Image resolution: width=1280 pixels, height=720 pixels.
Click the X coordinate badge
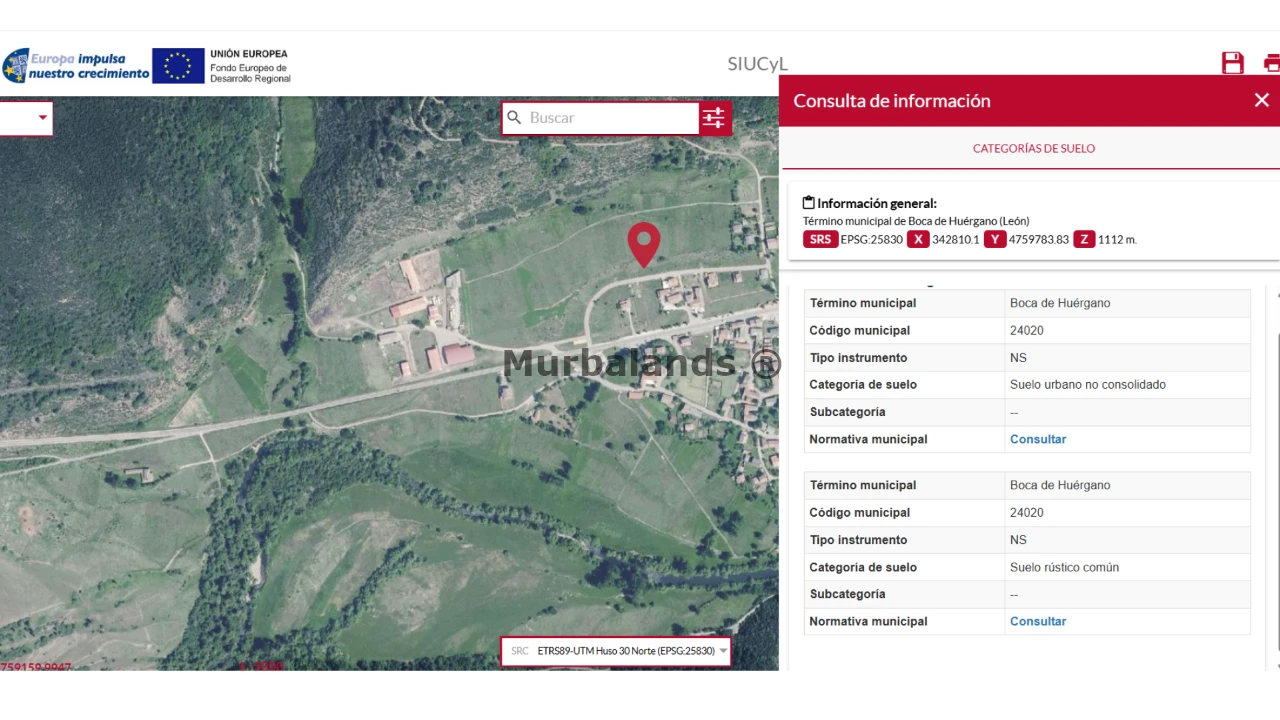pos(918,239)
